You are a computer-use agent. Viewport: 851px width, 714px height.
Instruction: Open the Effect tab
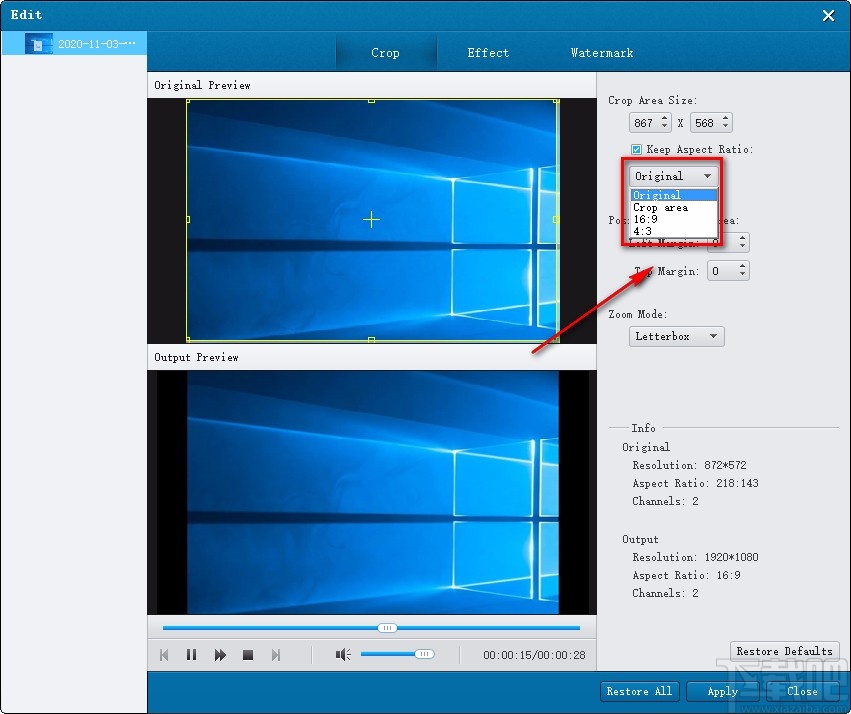coord(488,53)
